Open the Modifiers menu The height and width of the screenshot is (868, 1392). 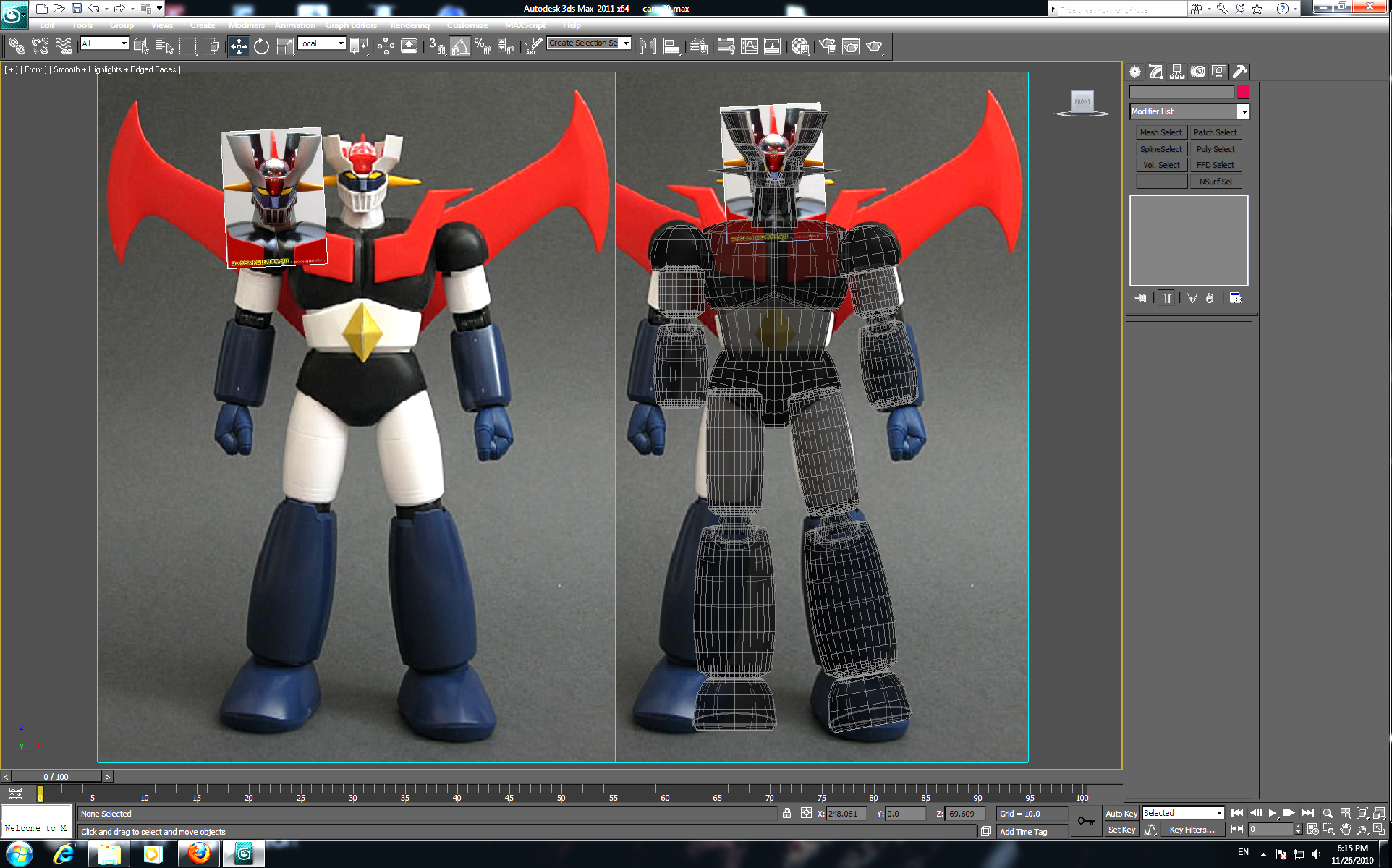(246, 25)
